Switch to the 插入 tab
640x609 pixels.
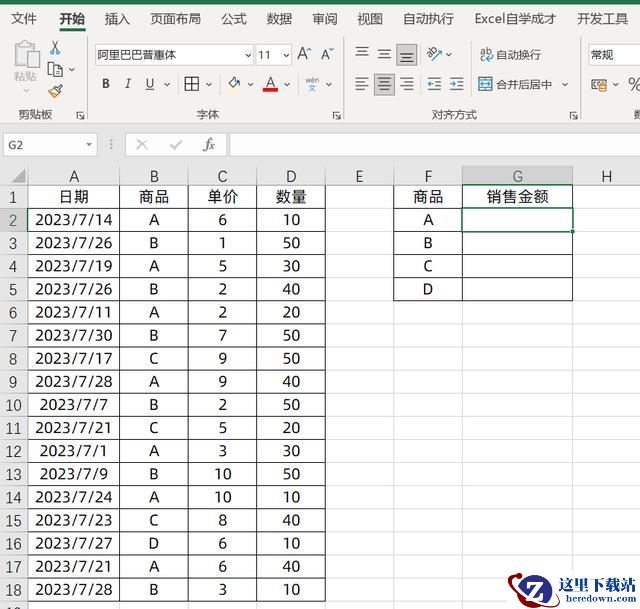click(117, 19)
